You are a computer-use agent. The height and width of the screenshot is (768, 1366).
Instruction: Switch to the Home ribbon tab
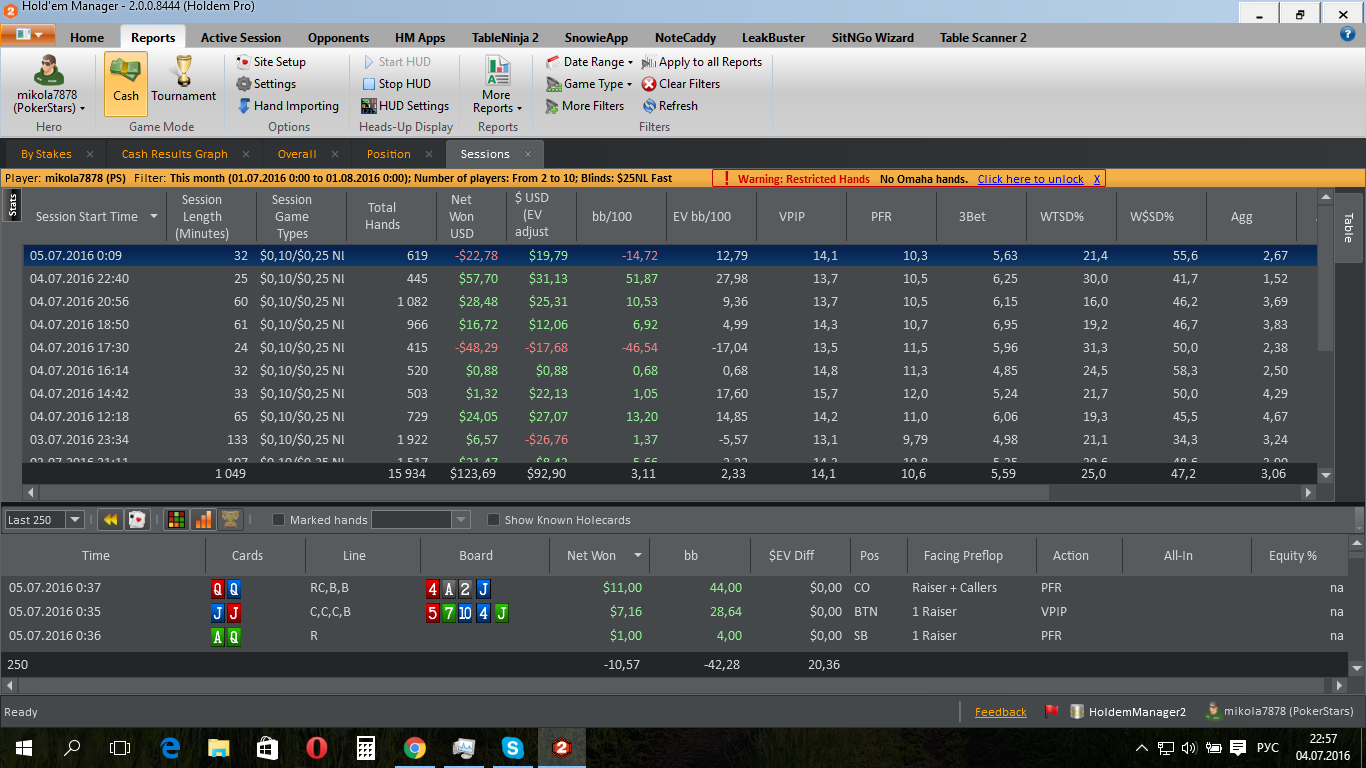87,38
